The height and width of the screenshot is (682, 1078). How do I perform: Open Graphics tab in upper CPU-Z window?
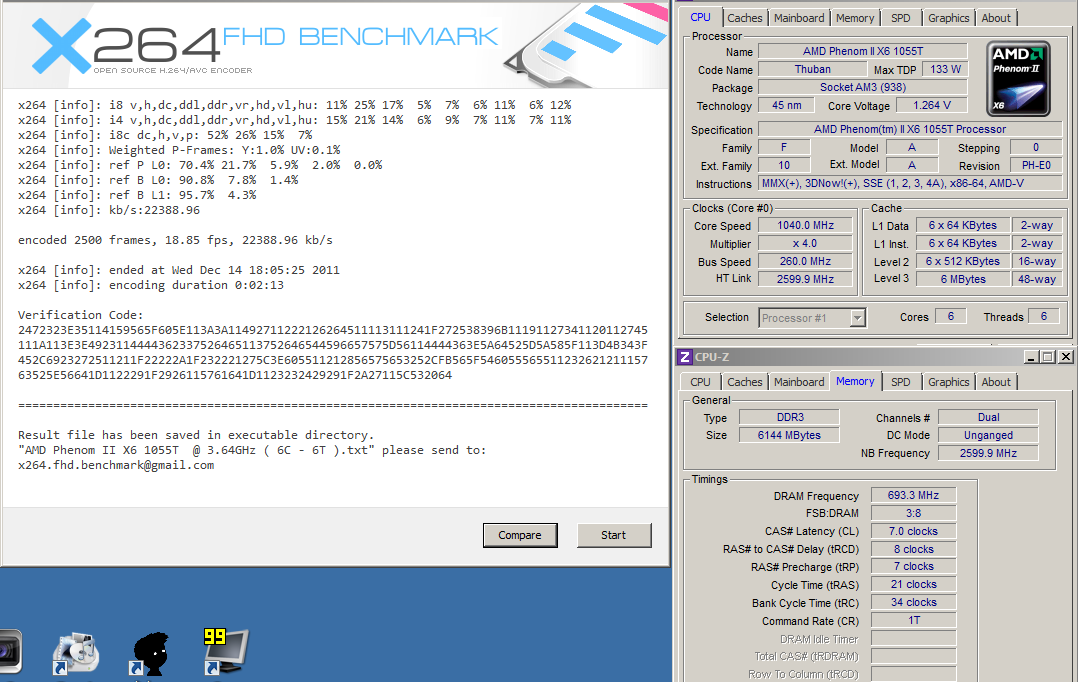[948, 18]
